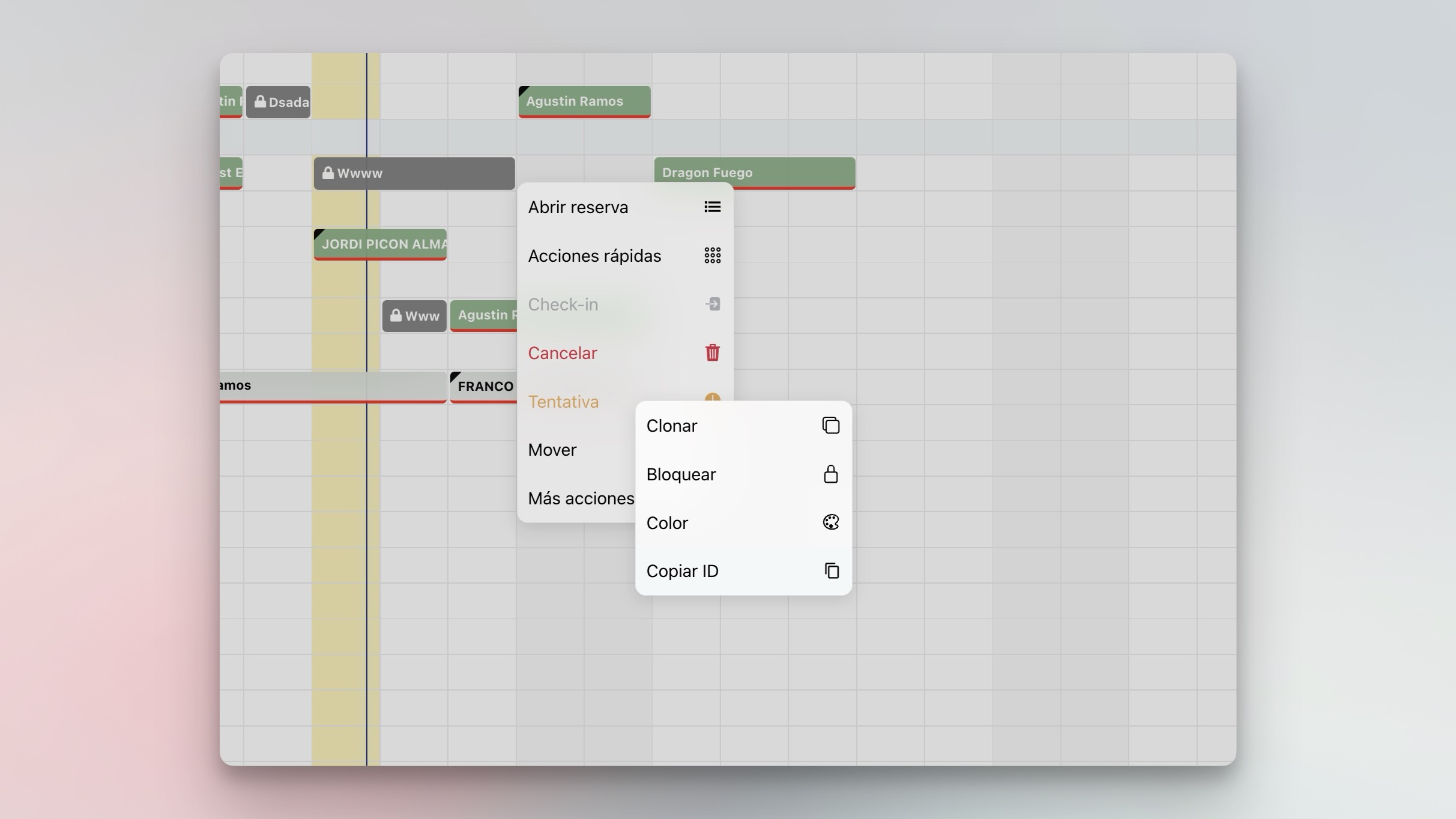This screenshot has width=1456, height=819.
Task: Click the Copiar ID option
Action: 682,571
